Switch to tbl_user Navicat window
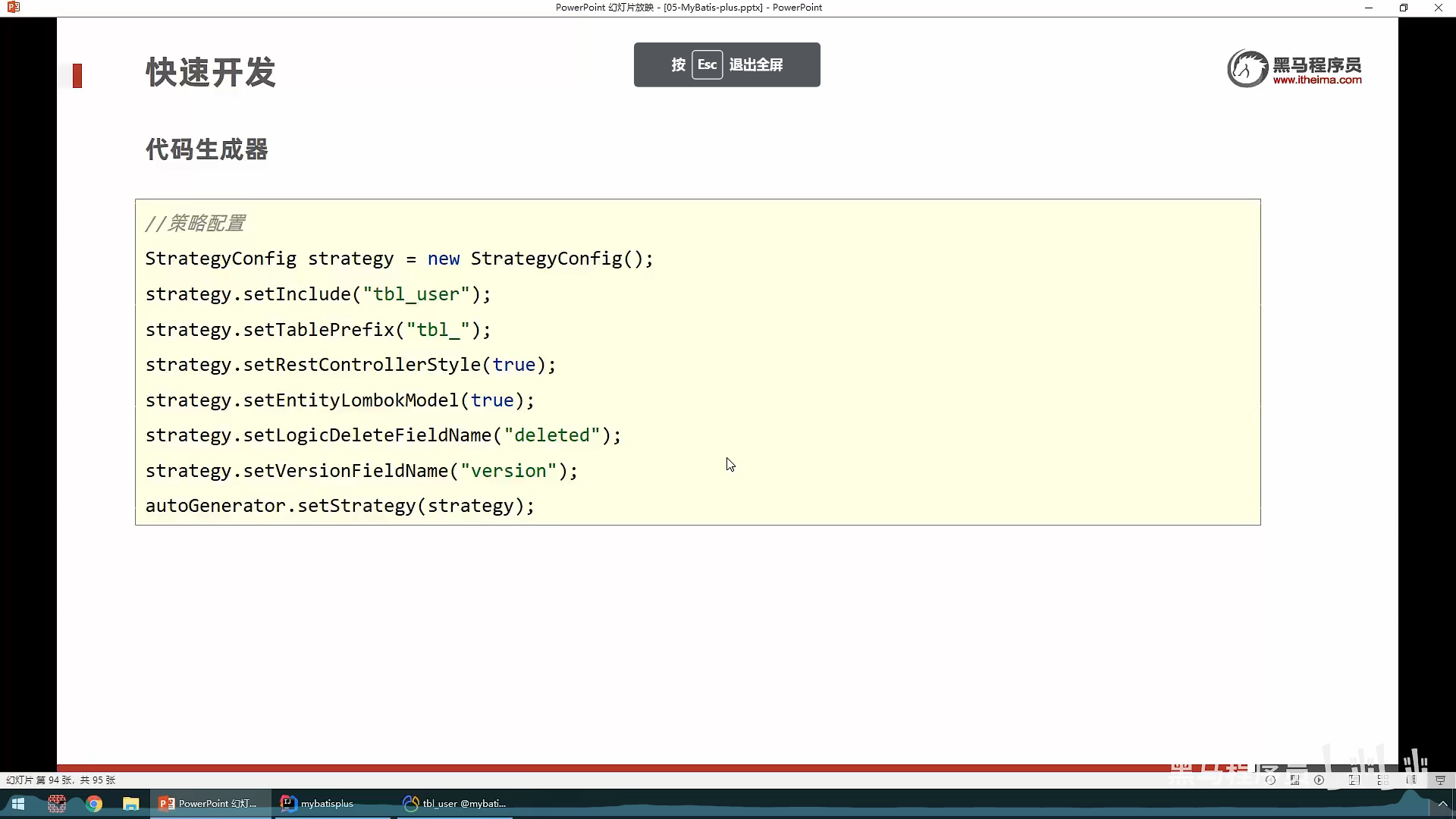 455,803
